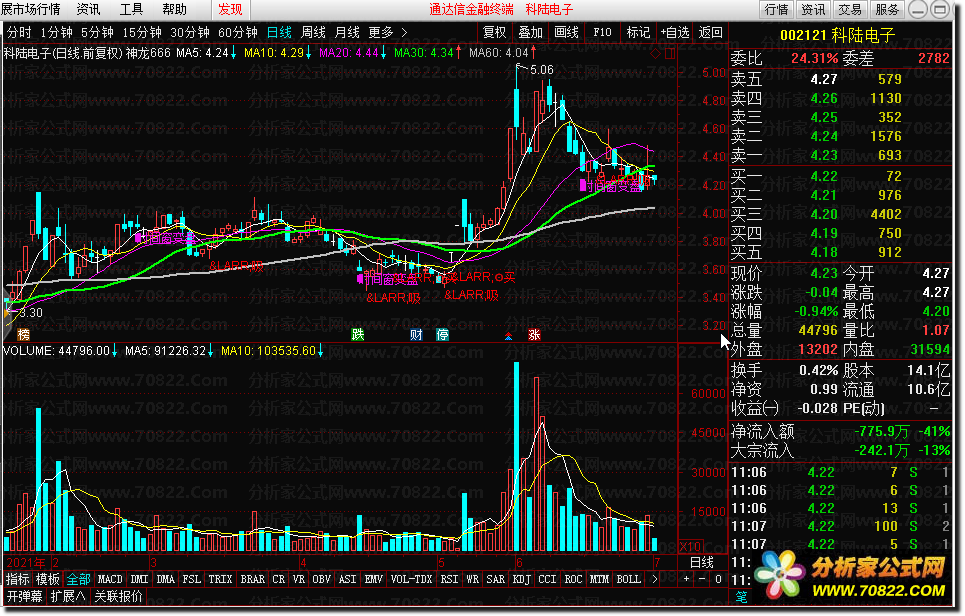Add stock with +自选 button

[x=675, y=32]
